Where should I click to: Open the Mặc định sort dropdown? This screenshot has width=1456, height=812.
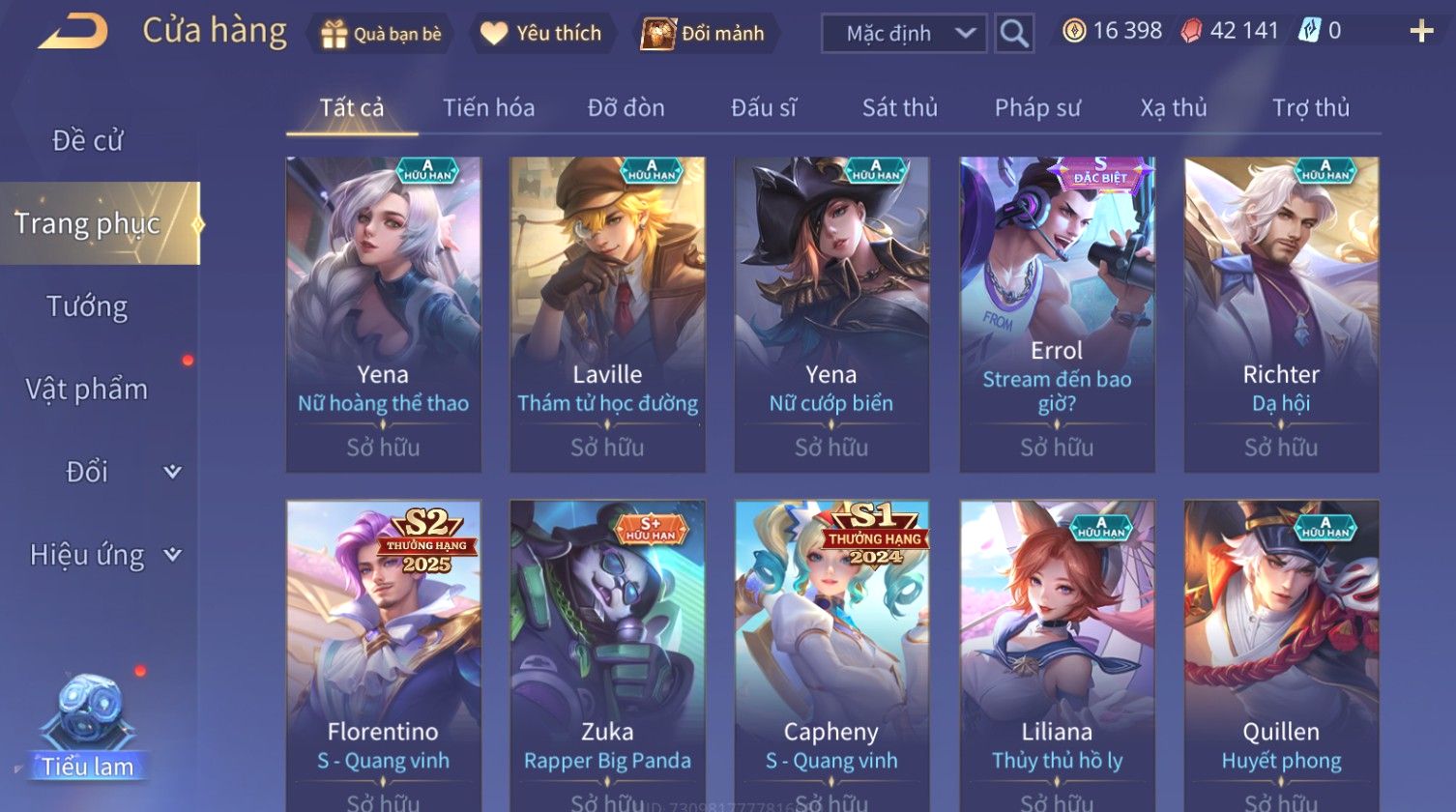pyautogui.click(x=904, y=34)
